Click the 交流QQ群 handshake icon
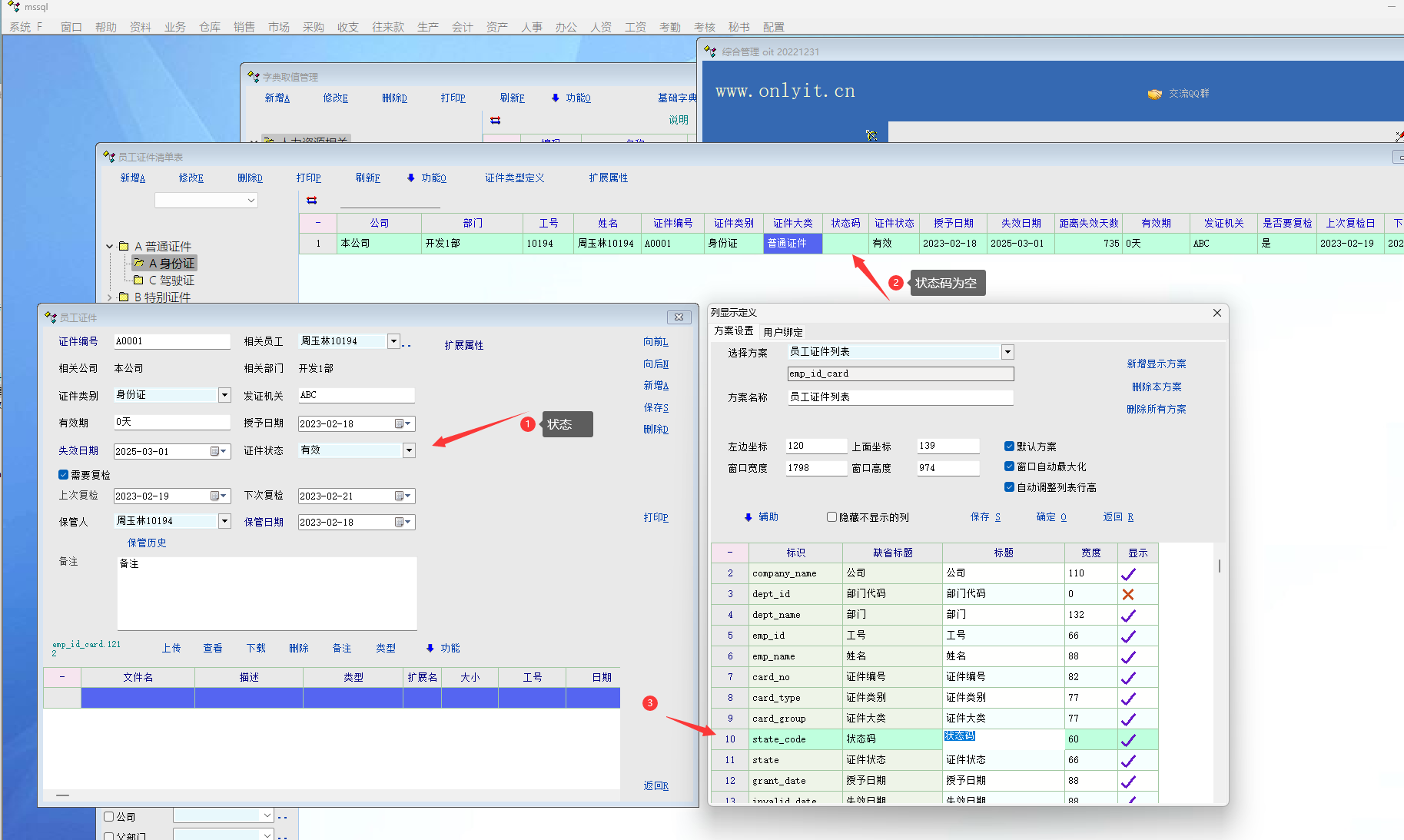This screenshot has width=1404, height=840. [x=1154, y=94]
